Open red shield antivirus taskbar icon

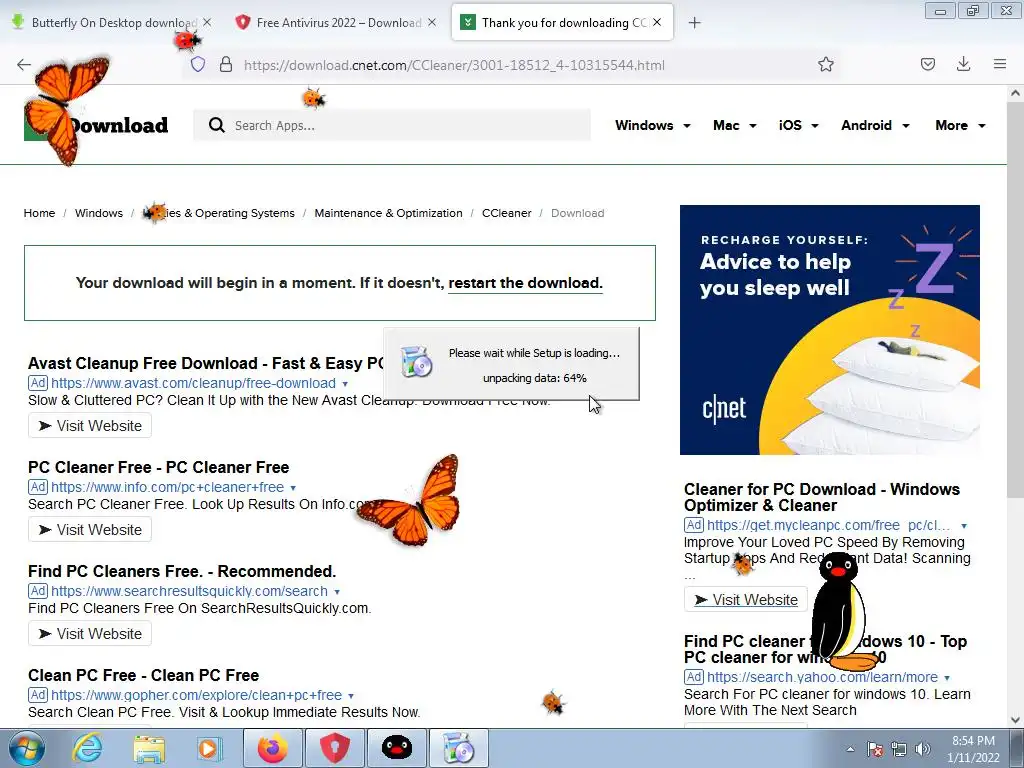pos(334,748)
